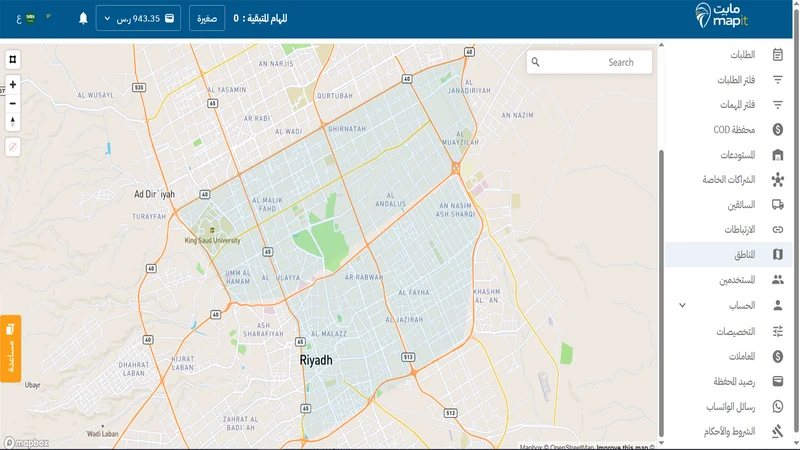The width and height of the screenshot is (800, 450).
Task: Click the ع user initial in header
Action: pyautogui.click(x=18, y=19)
